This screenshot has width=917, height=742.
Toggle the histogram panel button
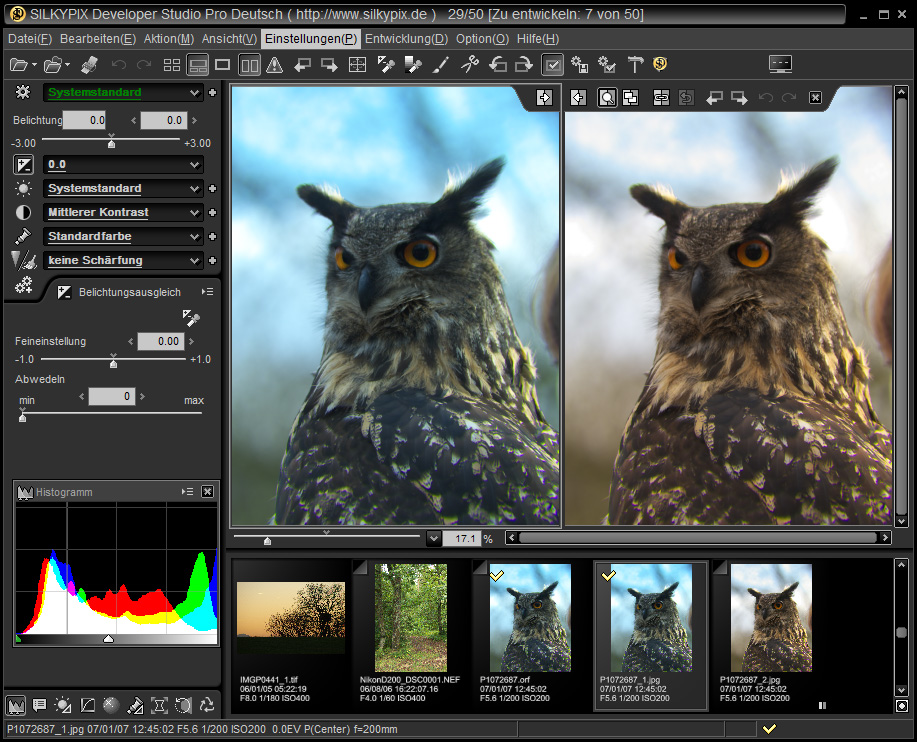(16, 705)
